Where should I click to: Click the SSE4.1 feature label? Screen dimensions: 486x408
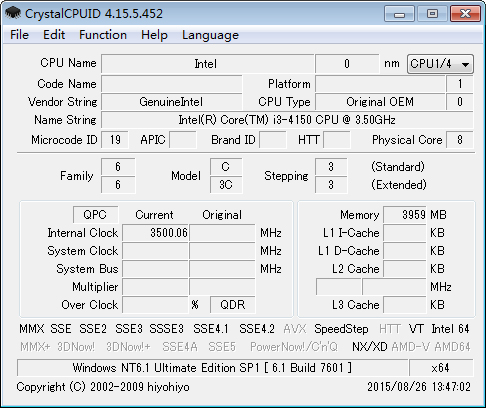click(x=211, y=329)
